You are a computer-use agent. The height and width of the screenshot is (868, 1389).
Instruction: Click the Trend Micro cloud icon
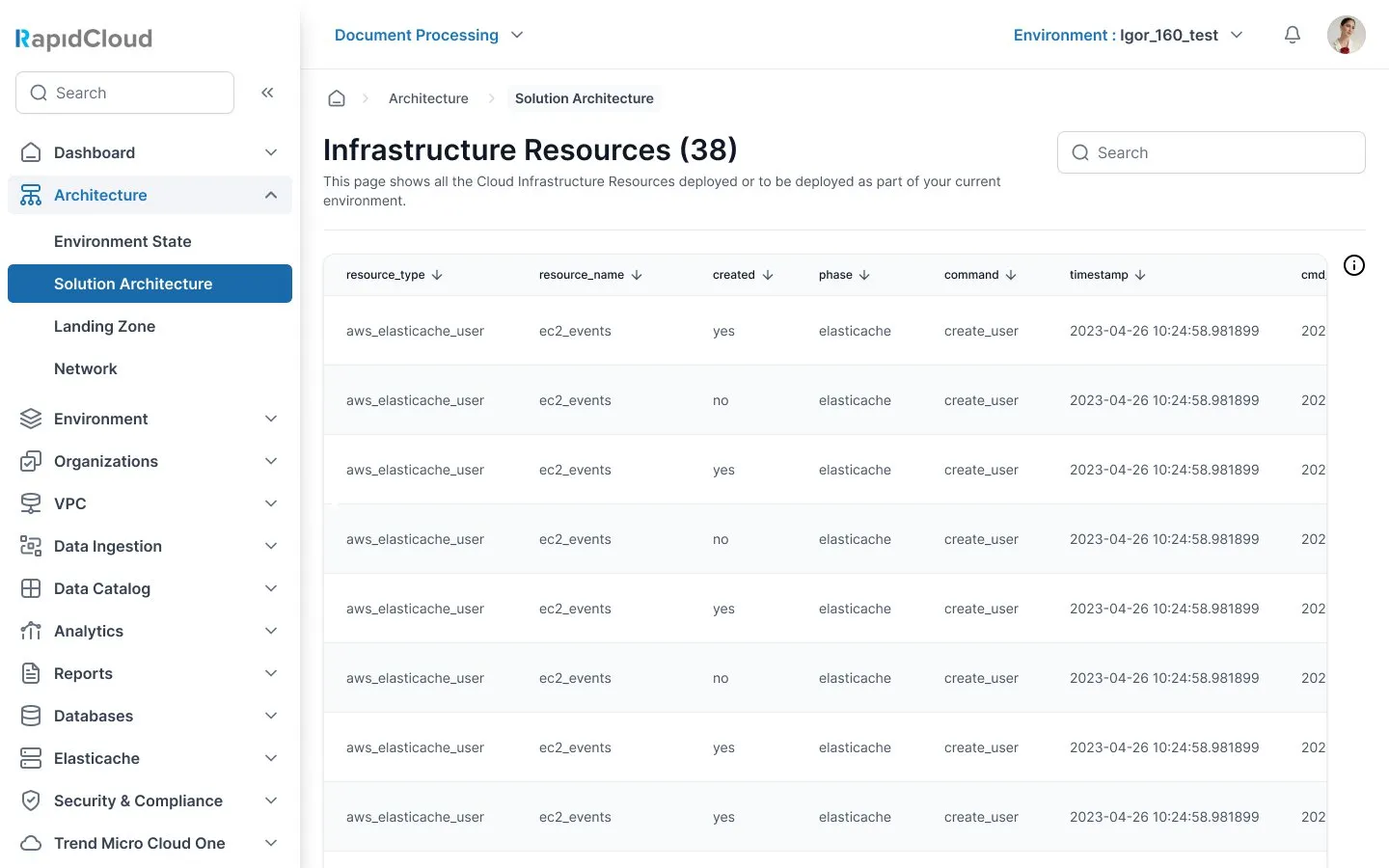tap(31, 843)
